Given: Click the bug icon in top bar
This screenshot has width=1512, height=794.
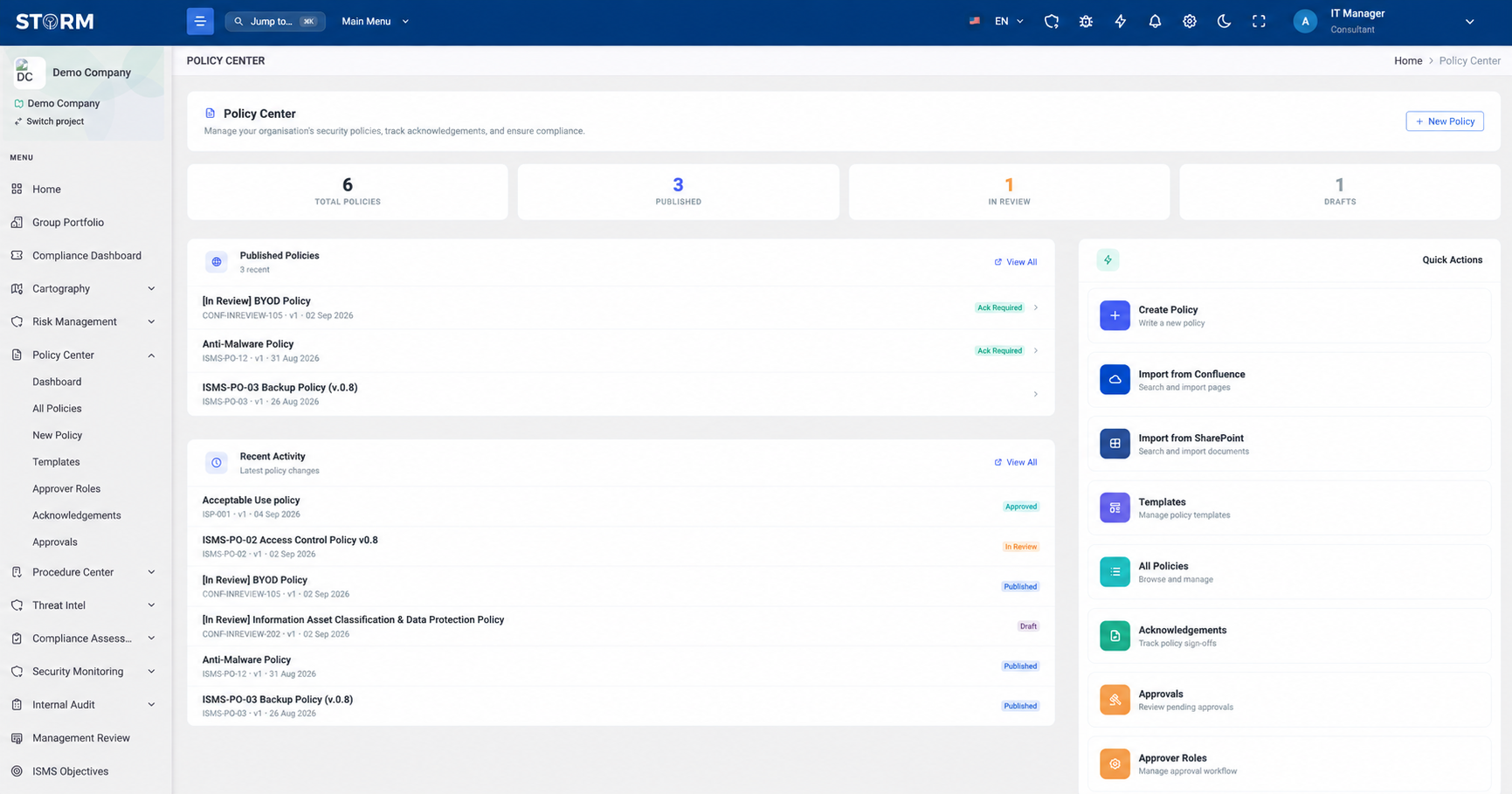Looking at the screenshot, I should [x=1086, y=21].
